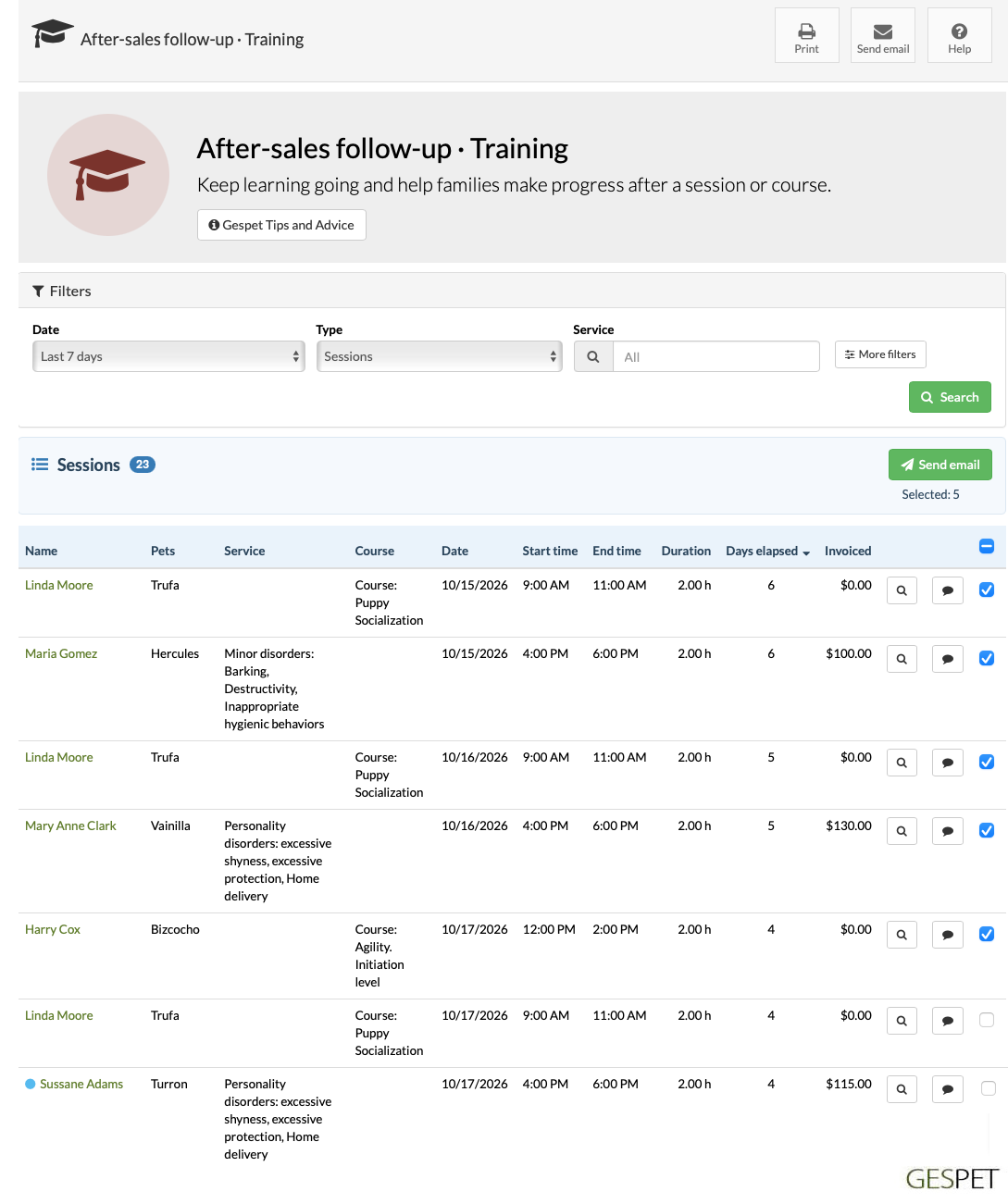Sort table by Date column
This screenshot has height=1204, width=1008.
(x=454, y=551)
